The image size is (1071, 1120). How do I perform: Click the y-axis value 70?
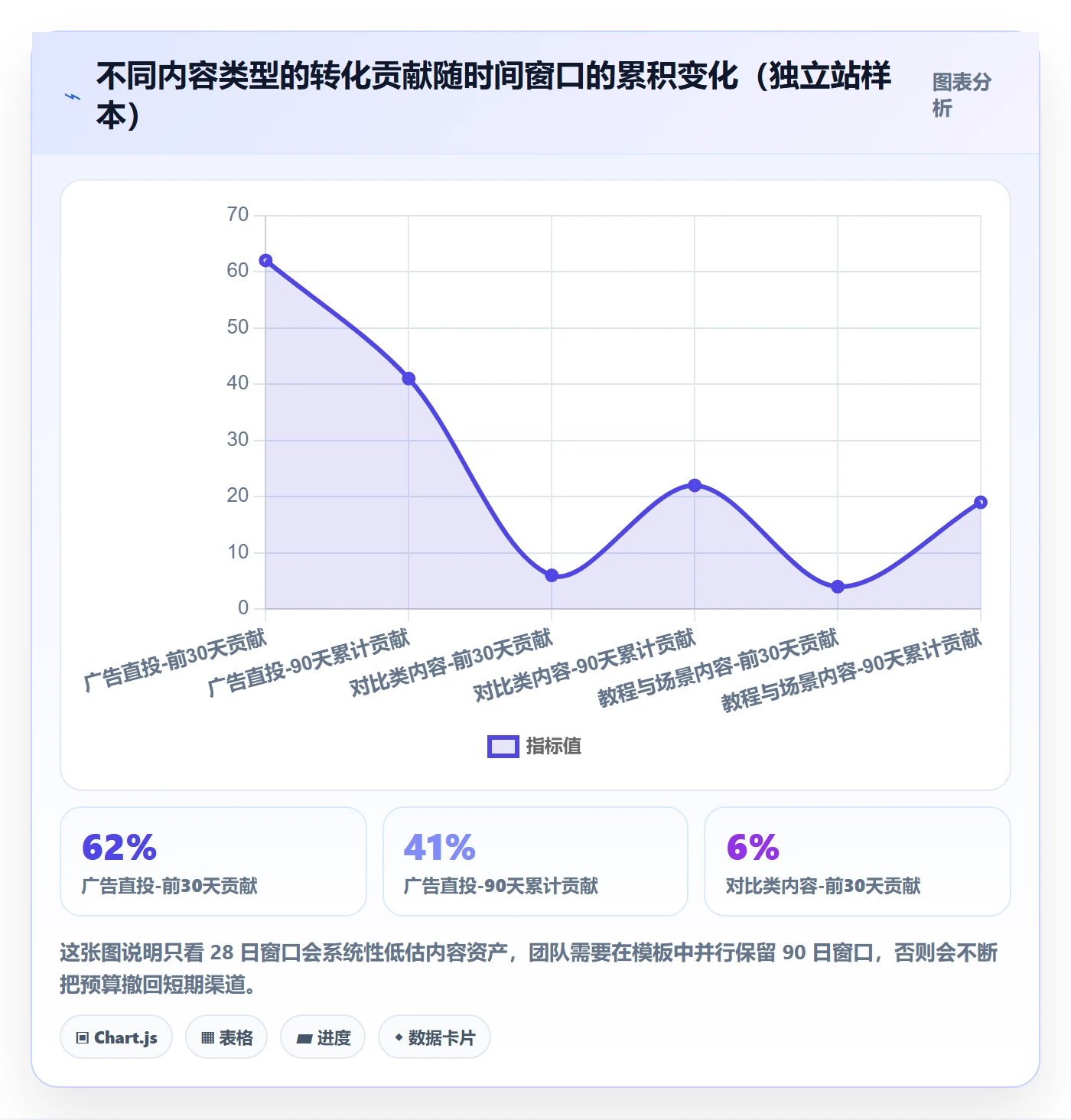click(238, 215)
